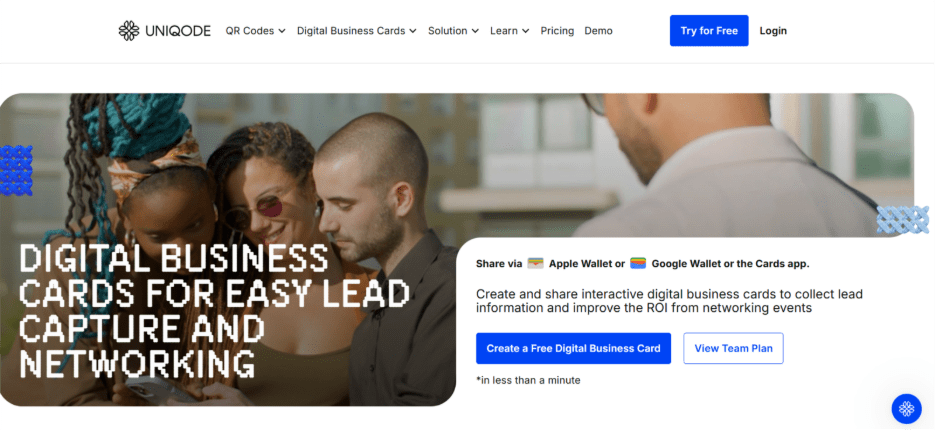
Task: Open the Demo menu item
Action: 598,31
